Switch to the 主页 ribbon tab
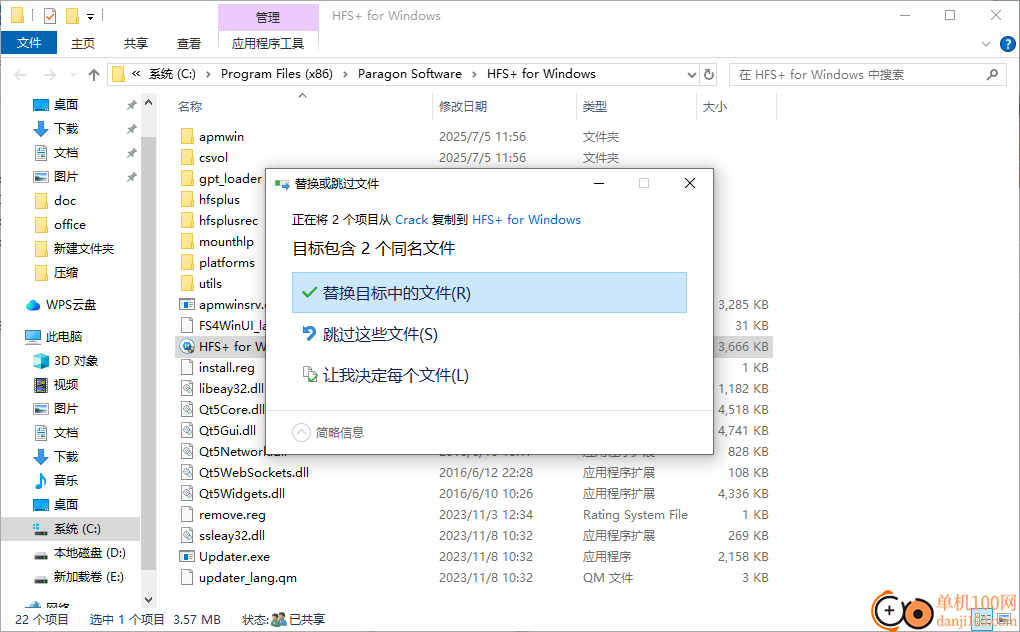The height and width of the screenshot is (632, 1020). point(83,43)
